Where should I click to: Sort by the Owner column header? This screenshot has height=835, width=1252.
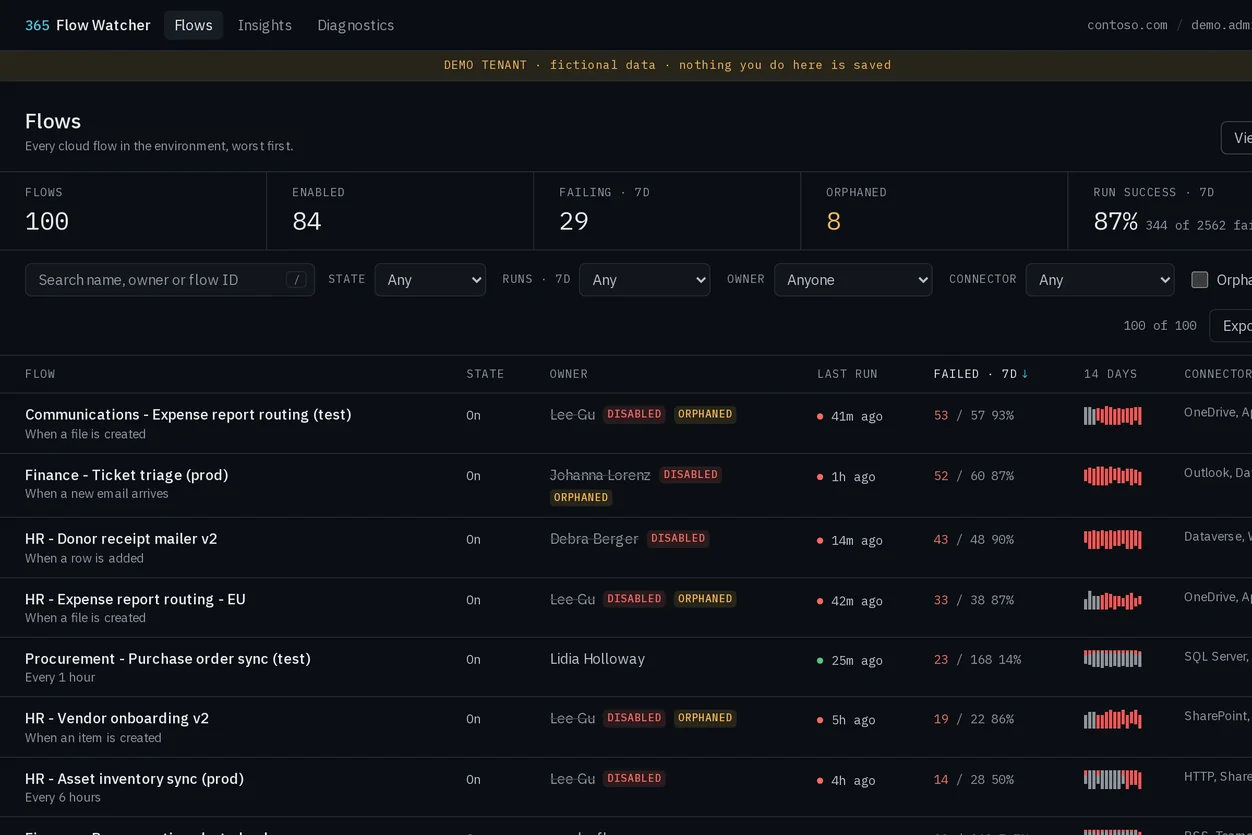[569, 374]
